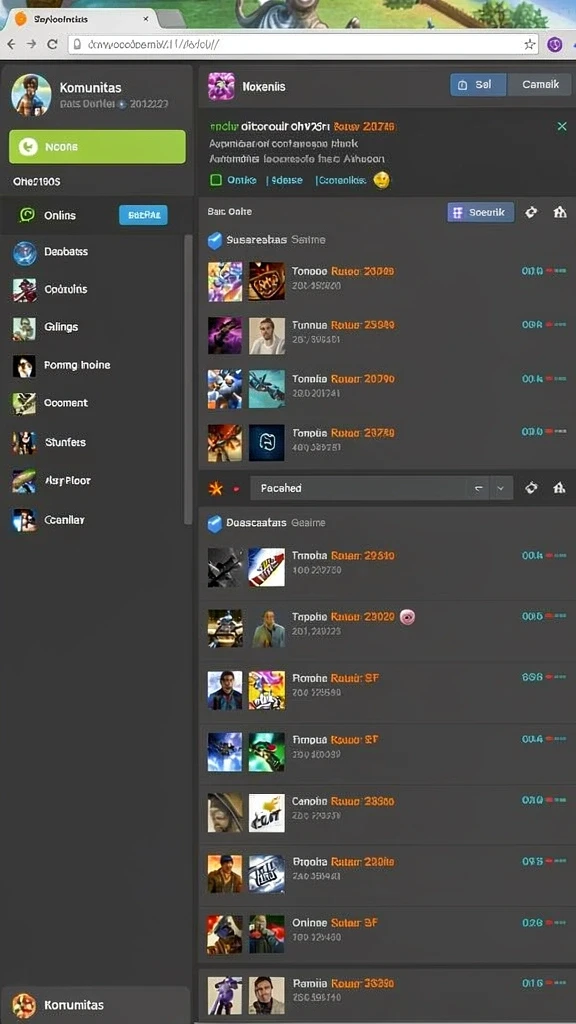Open the Pacahed combo box

tap(382, 488)
